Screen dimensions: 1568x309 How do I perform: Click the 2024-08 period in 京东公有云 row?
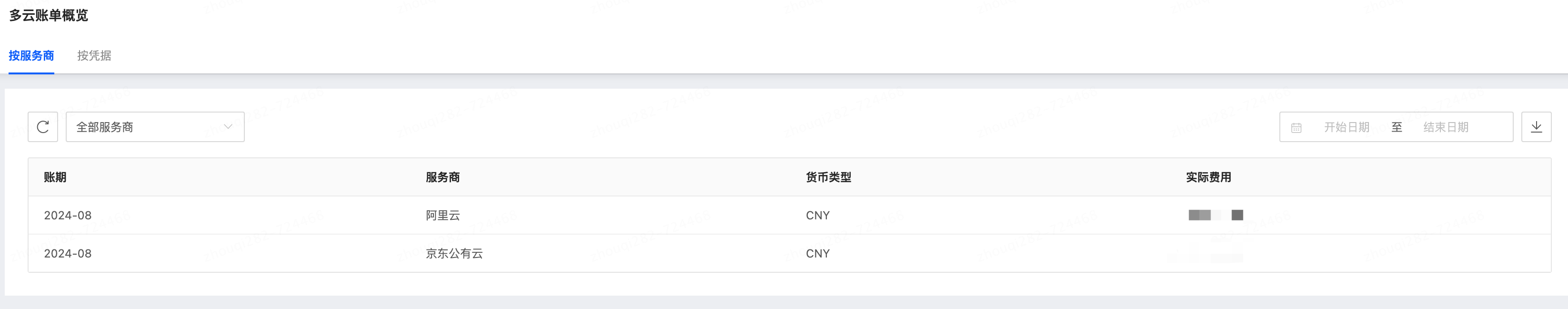point(68,254)
